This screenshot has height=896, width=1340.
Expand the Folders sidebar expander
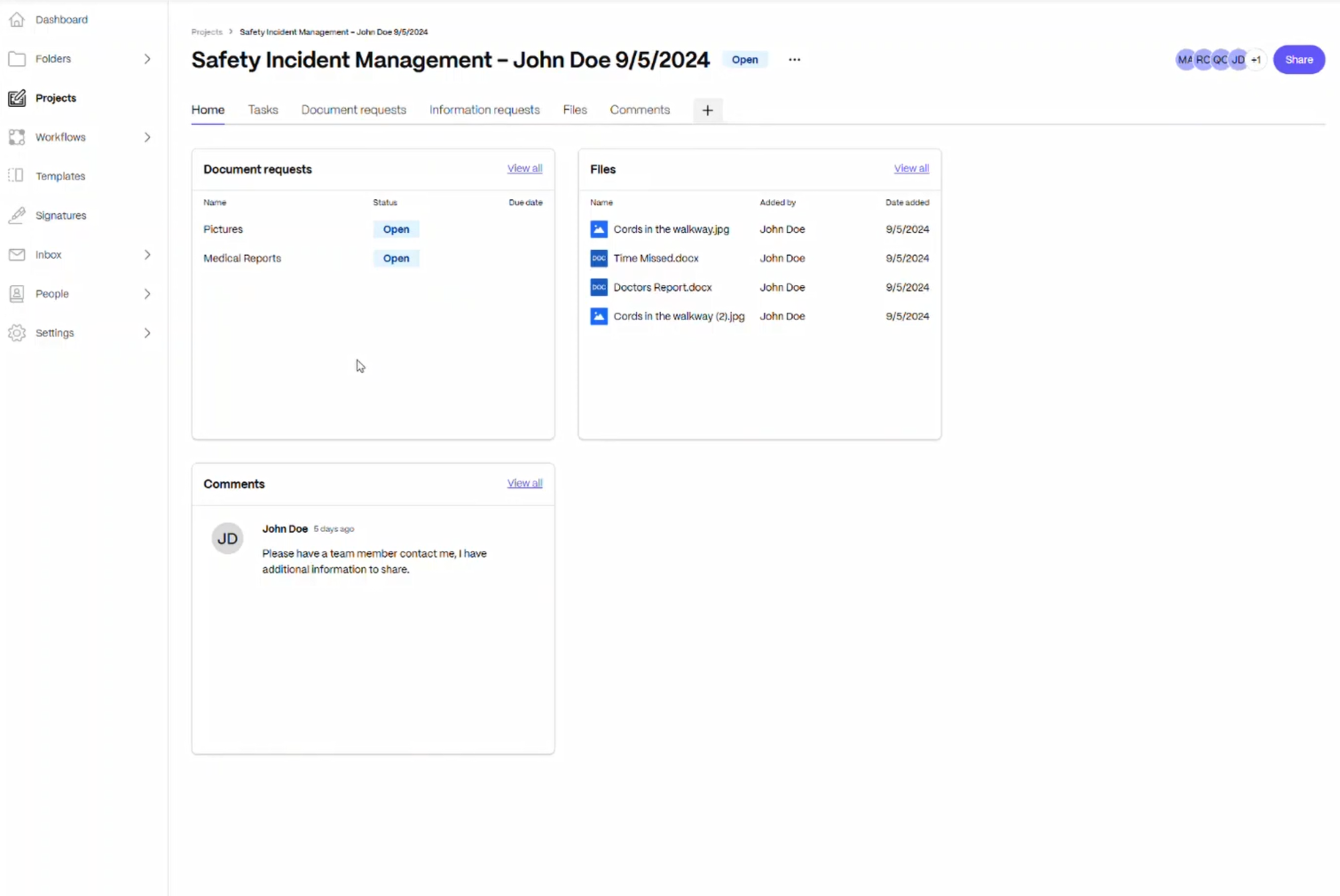click(147, 58)
